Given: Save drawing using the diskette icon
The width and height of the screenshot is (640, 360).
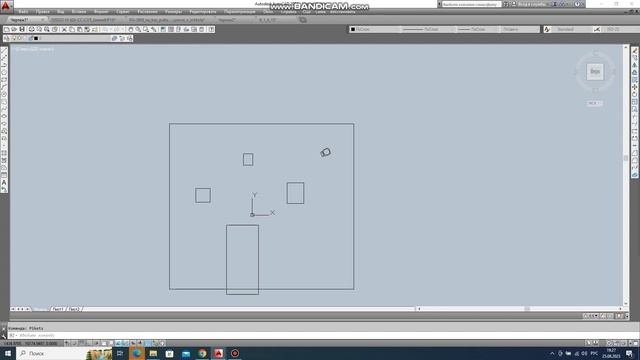Looking at the screenshot, I should (x=22, y=29).
